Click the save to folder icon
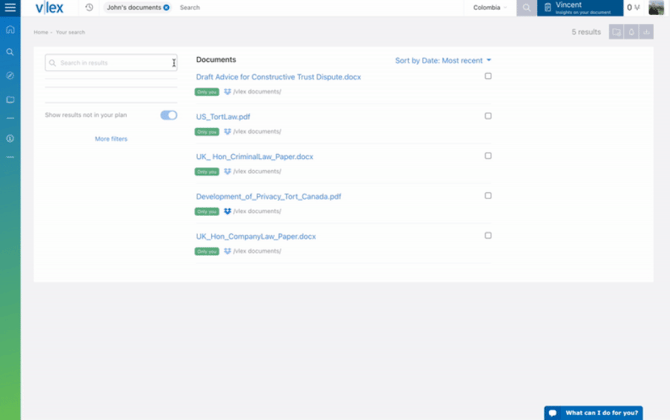This screenshot has height=420, width=670. pos(616,32)
